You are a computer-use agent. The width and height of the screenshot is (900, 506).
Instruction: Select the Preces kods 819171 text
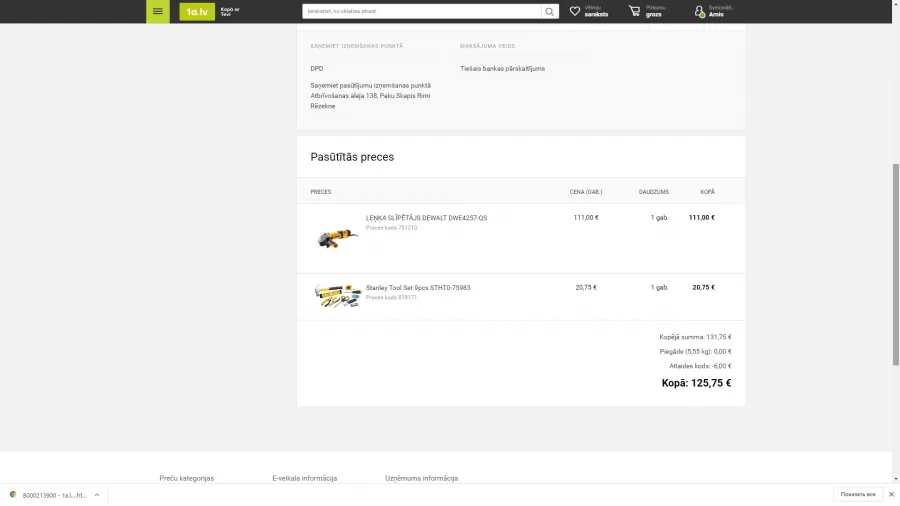pos(391,298)
